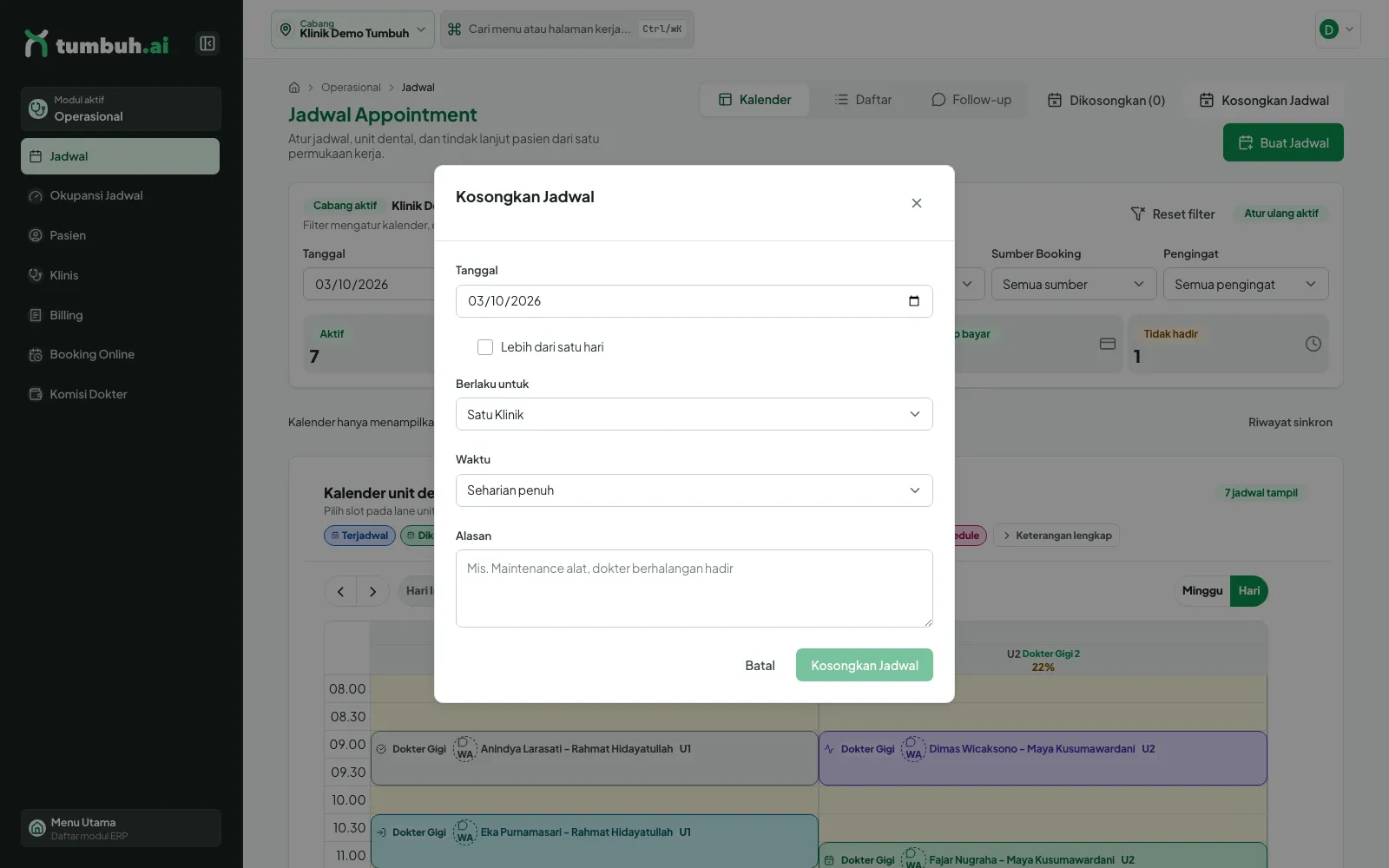Open the Dimas Wicaksono appointment card

pos(1043,758)
